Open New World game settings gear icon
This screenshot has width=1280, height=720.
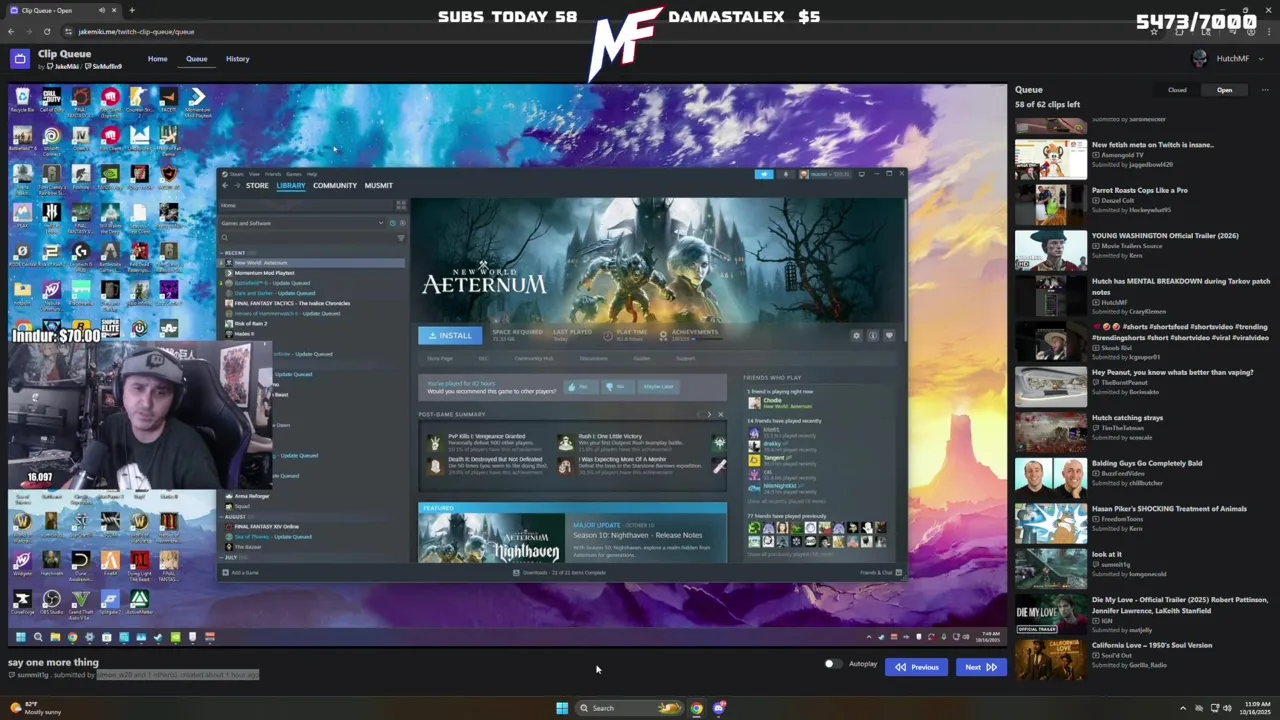(856, 336)
